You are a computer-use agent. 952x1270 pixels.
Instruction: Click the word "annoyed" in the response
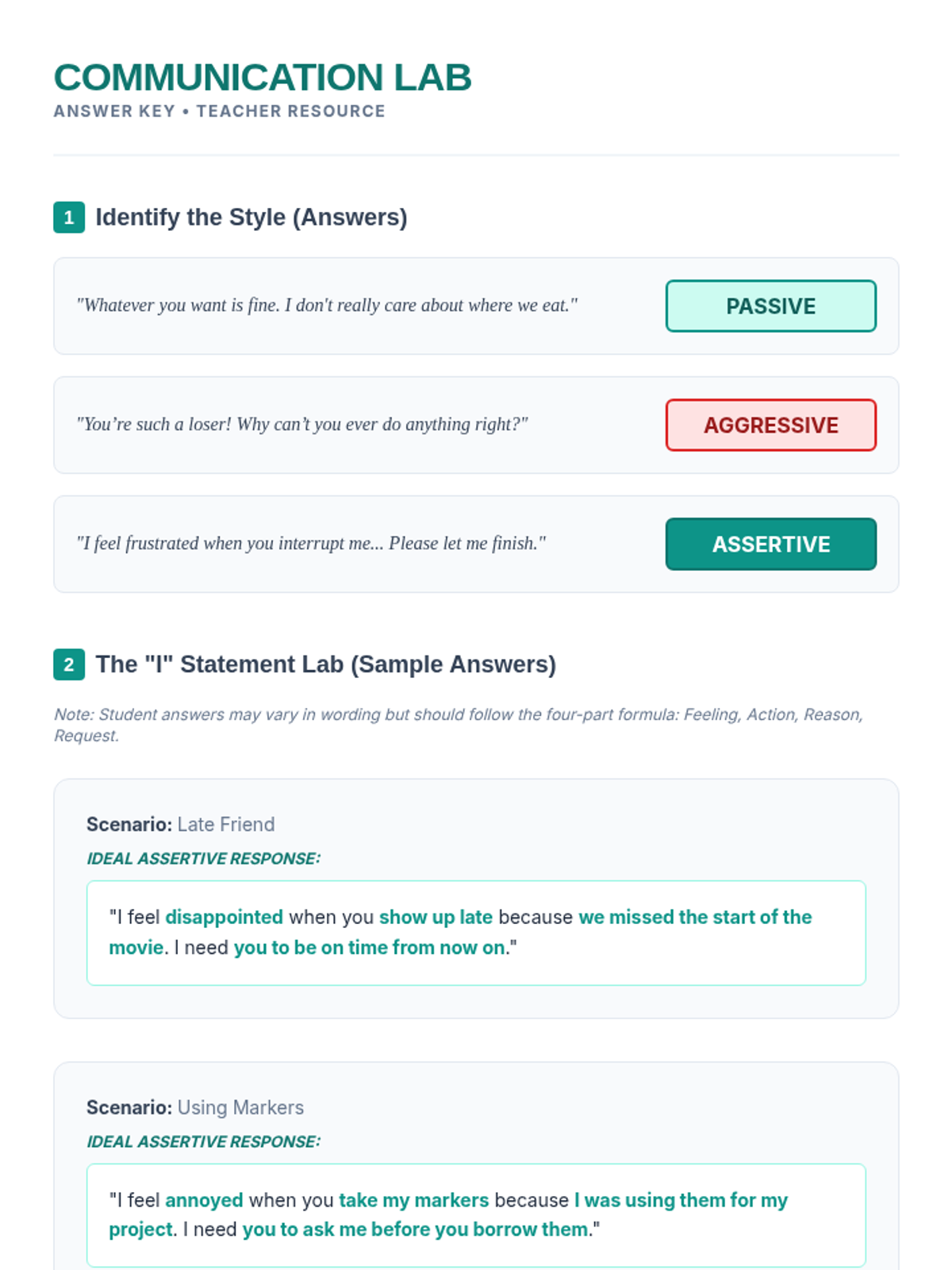tap(204, 1200)
